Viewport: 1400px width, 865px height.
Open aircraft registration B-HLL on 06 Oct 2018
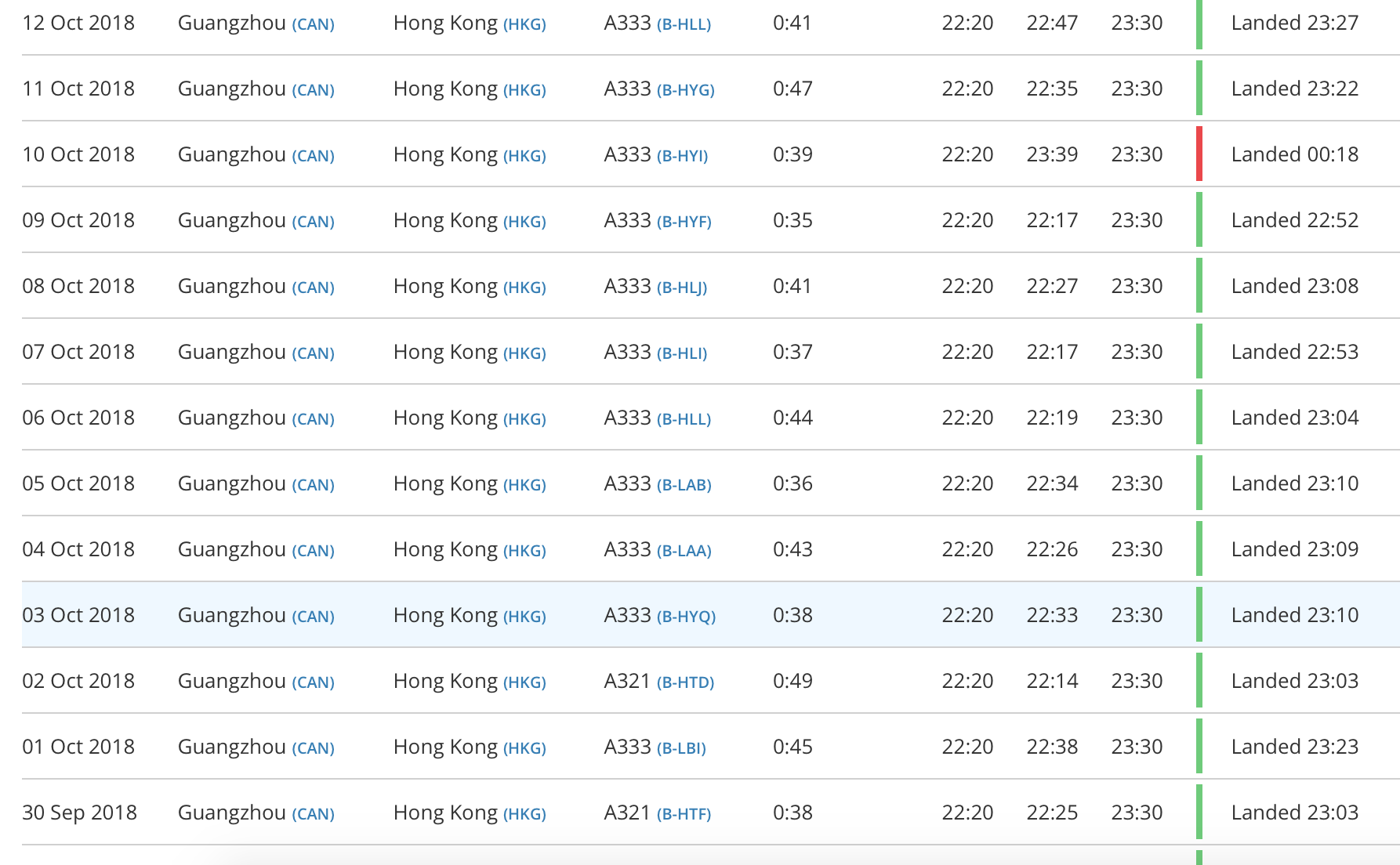tap(684, 419)
